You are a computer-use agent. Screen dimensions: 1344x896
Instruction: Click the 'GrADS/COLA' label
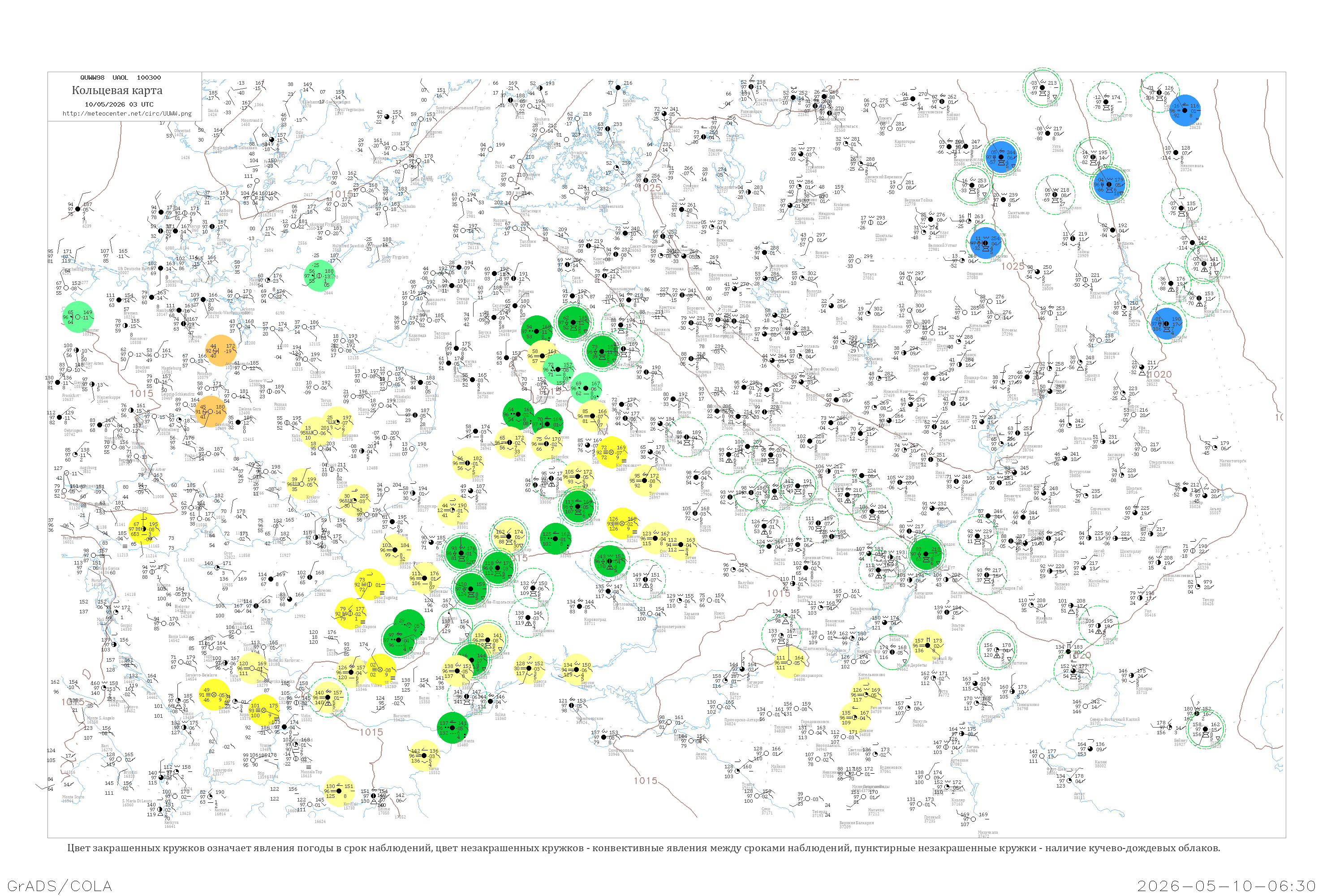tap(60, 886)
